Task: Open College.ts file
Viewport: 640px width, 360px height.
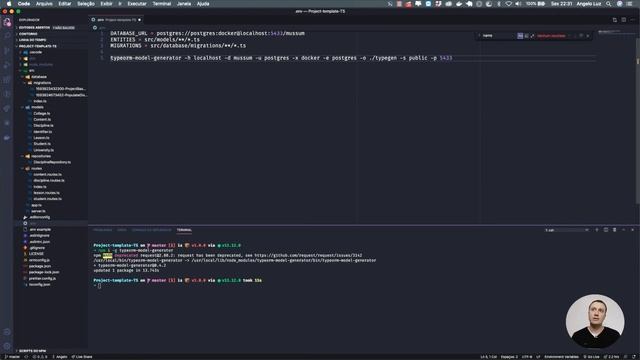Action: pyautogui.click(x=41, y=113)
